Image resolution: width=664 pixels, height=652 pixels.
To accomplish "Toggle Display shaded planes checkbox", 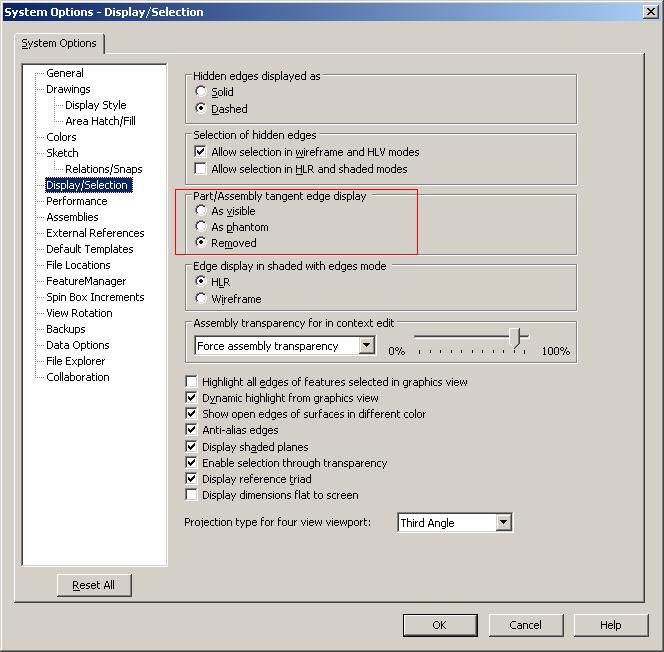I will tap(191, 446).
